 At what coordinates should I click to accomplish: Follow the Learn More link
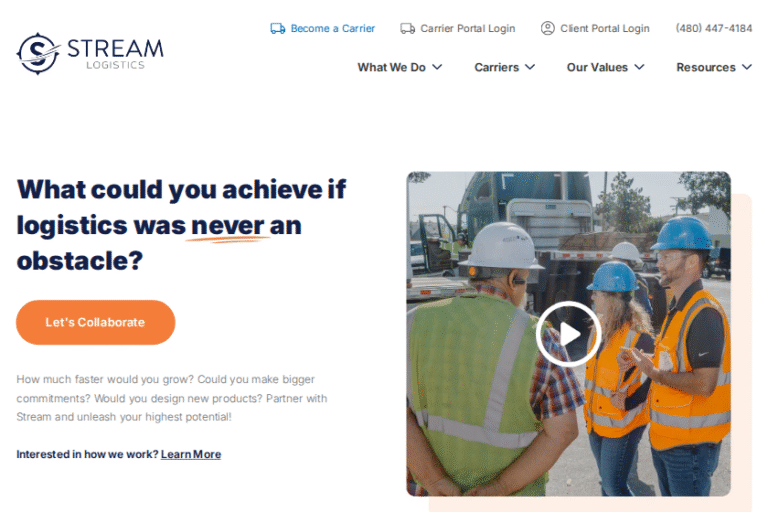191,455
